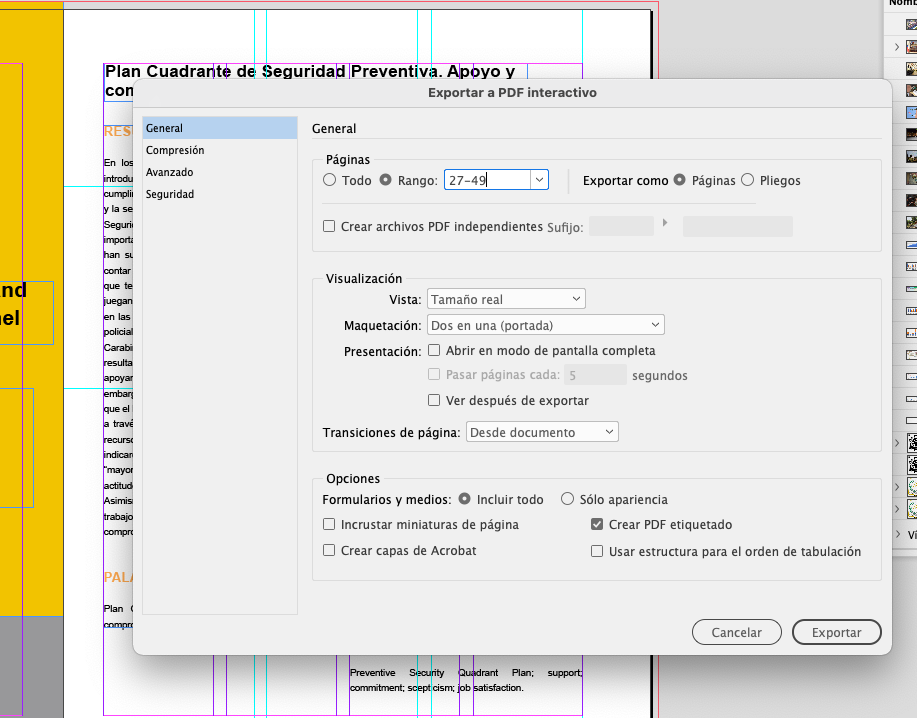The width and height of the screenshot is (917, 718).
Task: Enable Crear capas de Acrobat checkbox
Action: point(329,550)
